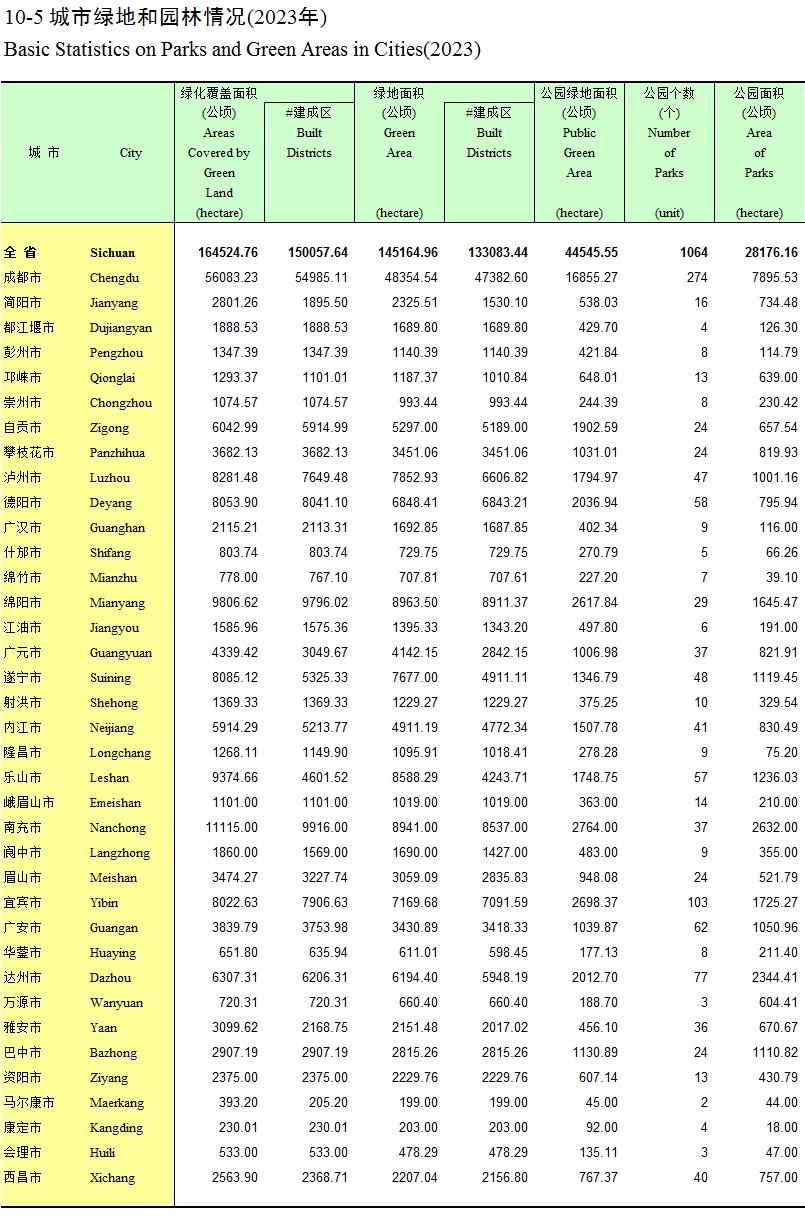
Task: Select the Sichuan province row label
Action: (x=112, y=253)
